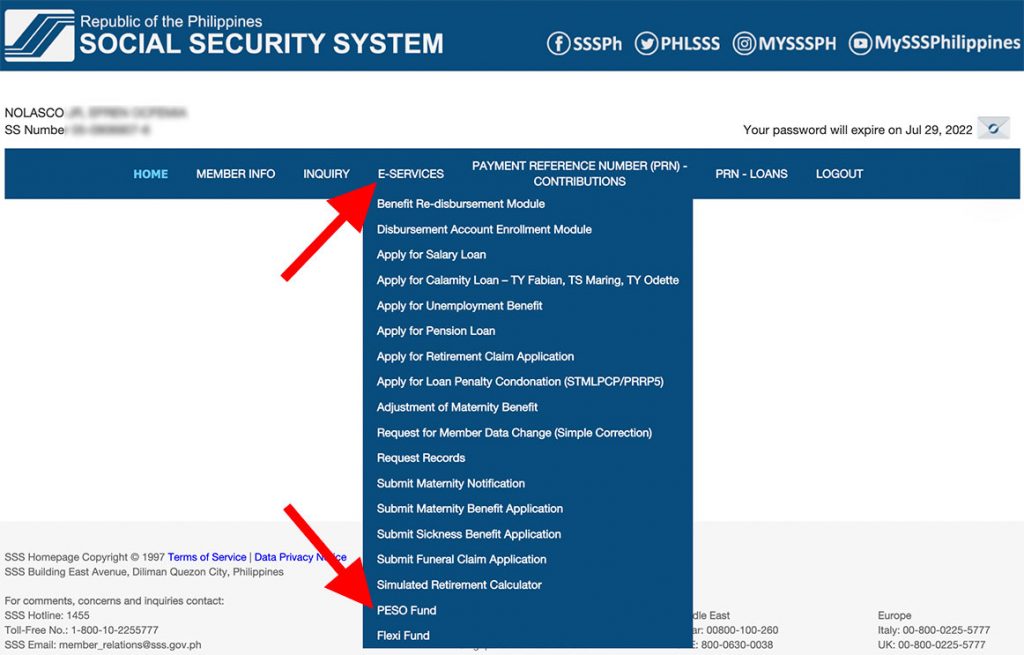Go to the HOME menu
Screen dimensions: 1024x655
[150, 174]
